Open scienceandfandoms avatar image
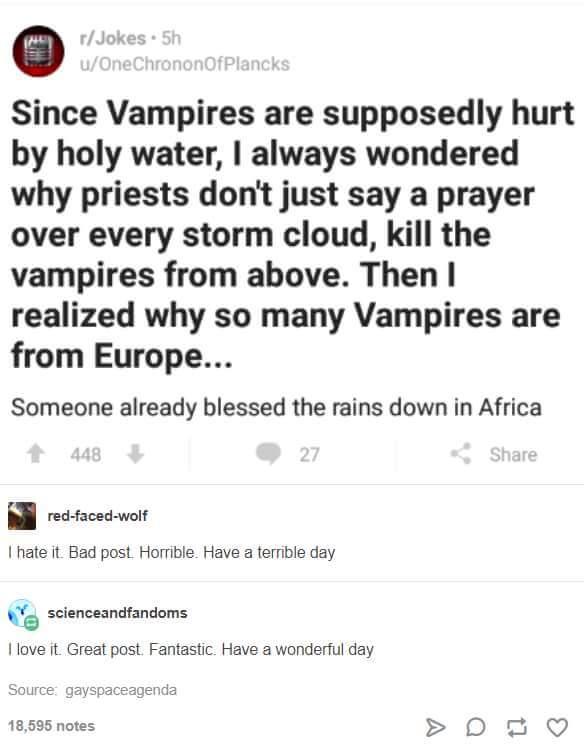Screen dimensions: 584x746 click(x=23, y=614)
